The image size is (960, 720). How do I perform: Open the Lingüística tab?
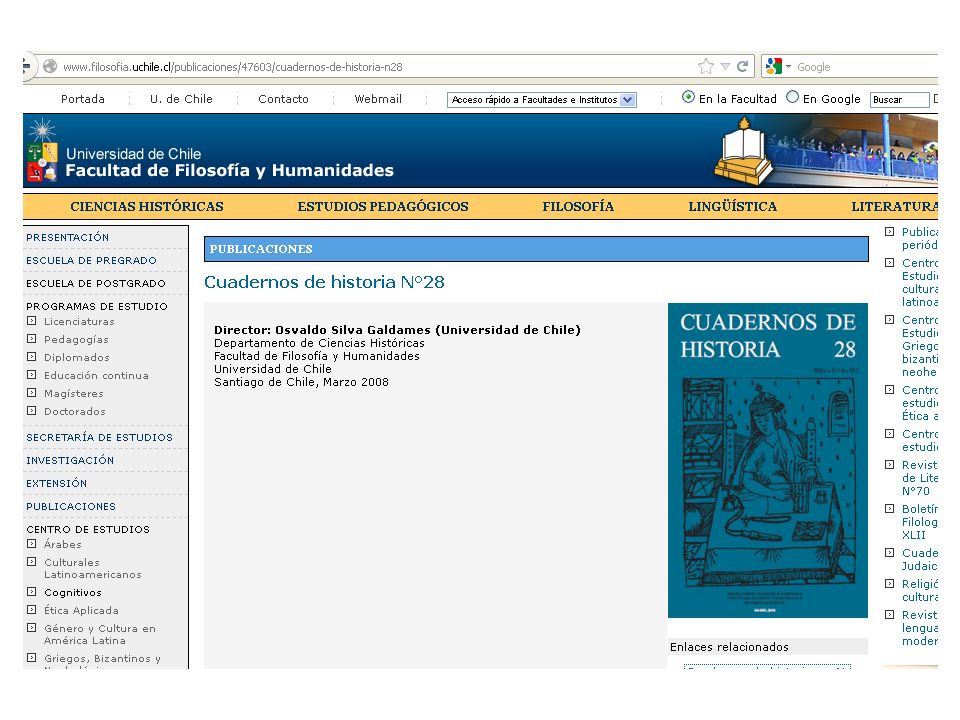click(732, 206)
